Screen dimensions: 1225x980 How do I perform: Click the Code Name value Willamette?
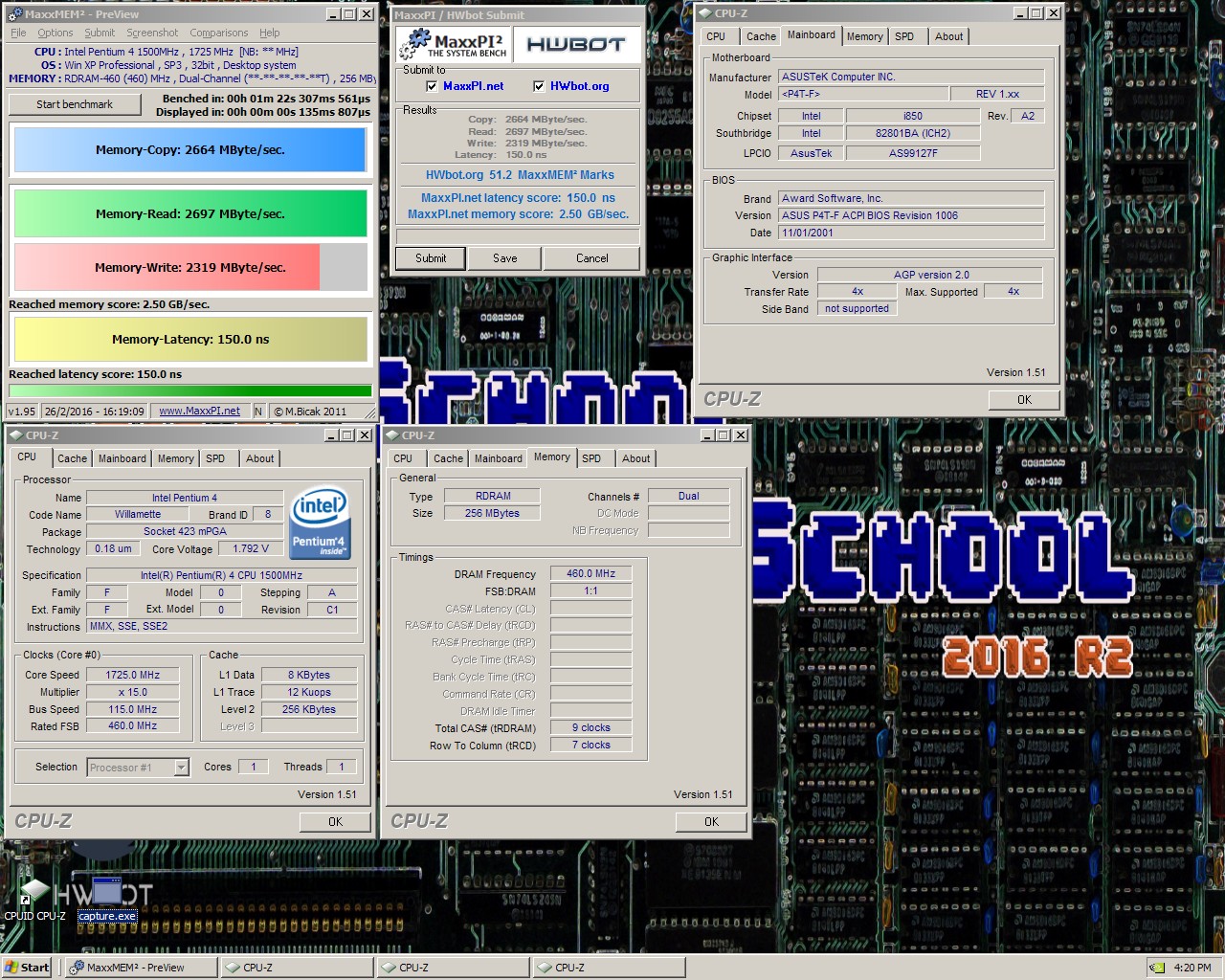tap(138, 515)
